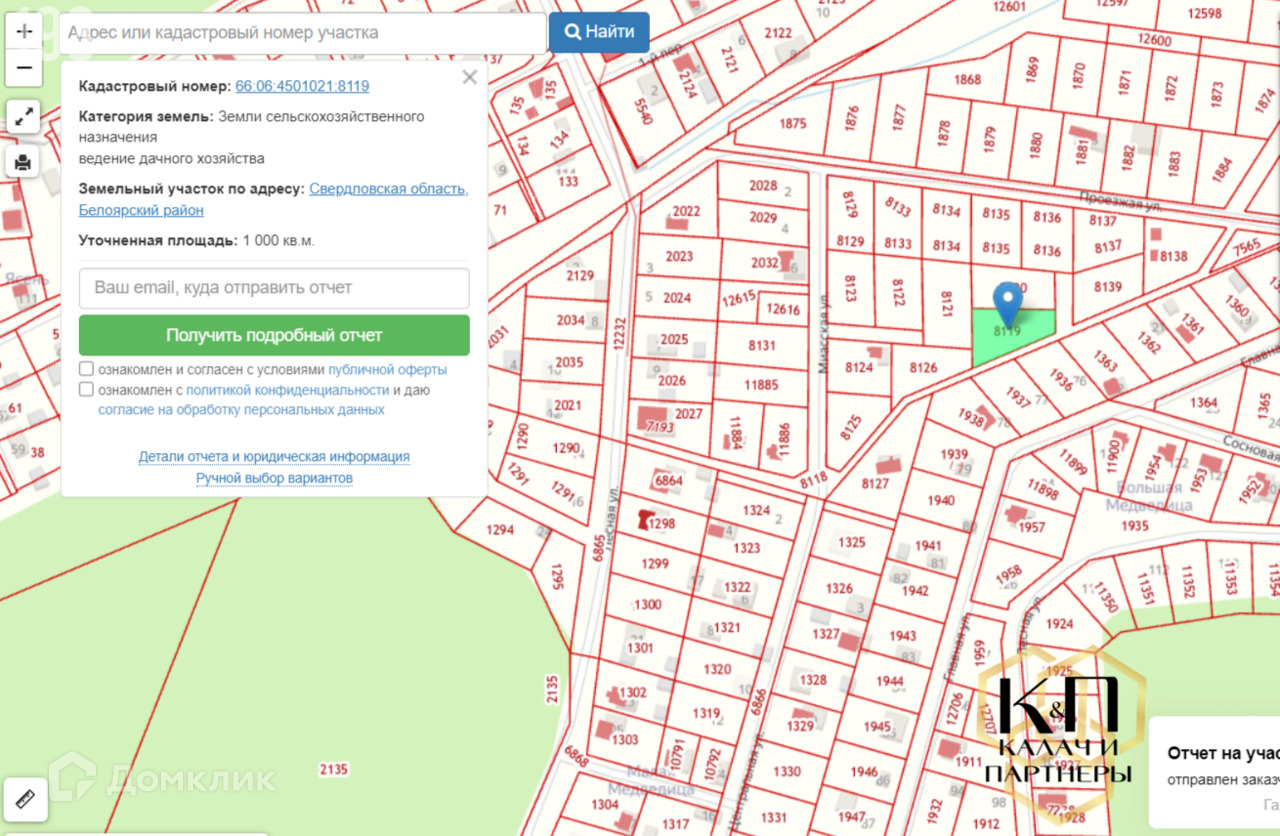Click parcel number 2022 on map
Viewport: 1280px width, 836px height.
[686, 211]
